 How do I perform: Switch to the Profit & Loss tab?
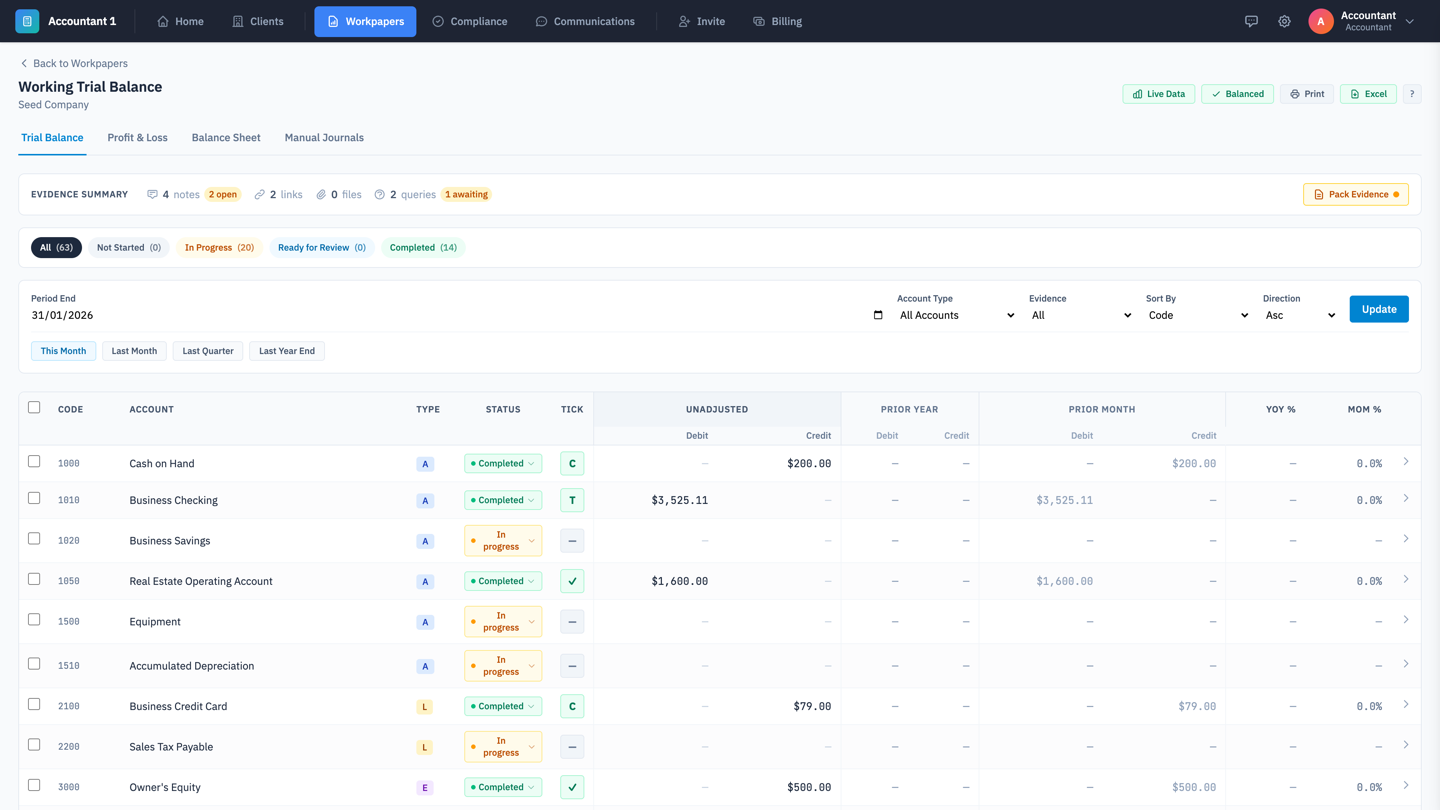pyautogui.click(x=137, y=137)
